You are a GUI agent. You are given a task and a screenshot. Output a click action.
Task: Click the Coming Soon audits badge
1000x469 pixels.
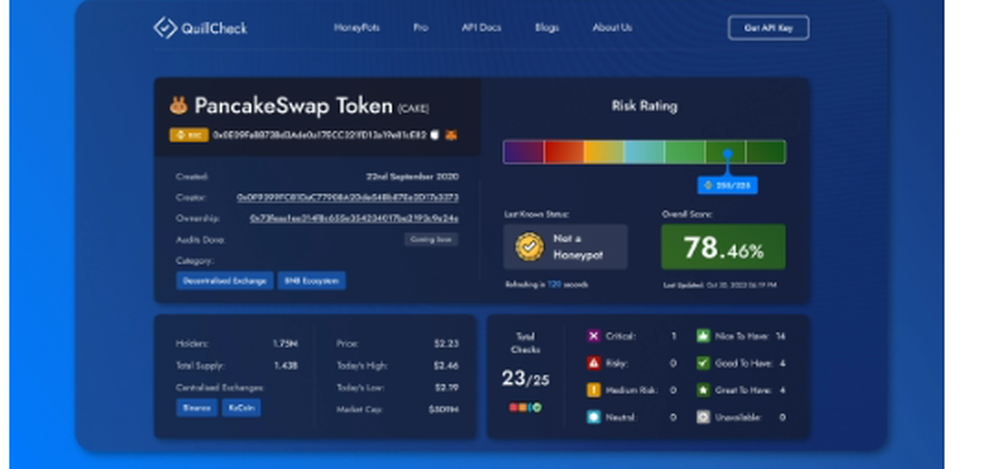pyautogui.click(x=431, y=240)
